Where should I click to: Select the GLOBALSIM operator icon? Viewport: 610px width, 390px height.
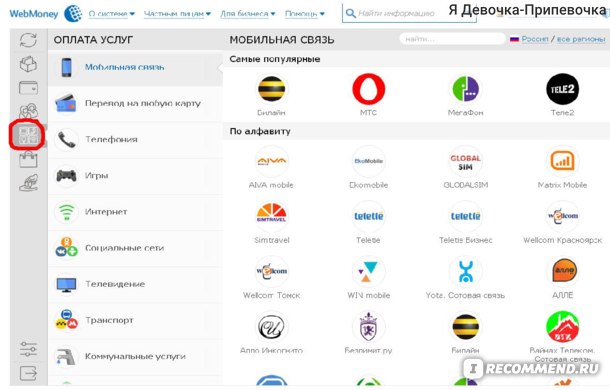[465, 162]
